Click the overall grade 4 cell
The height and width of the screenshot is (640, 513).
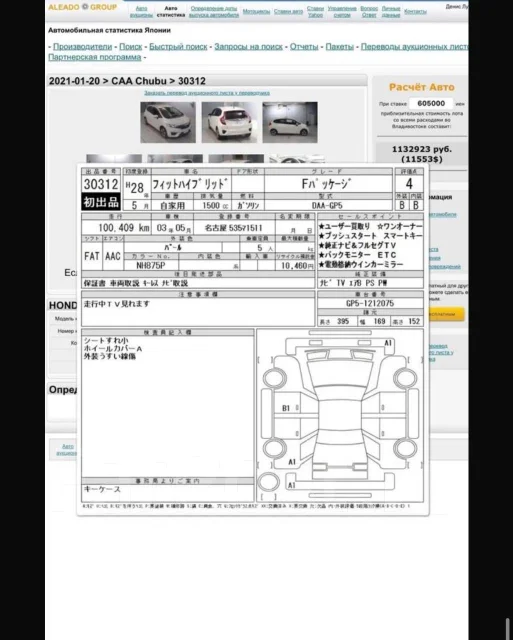(409, 184)
